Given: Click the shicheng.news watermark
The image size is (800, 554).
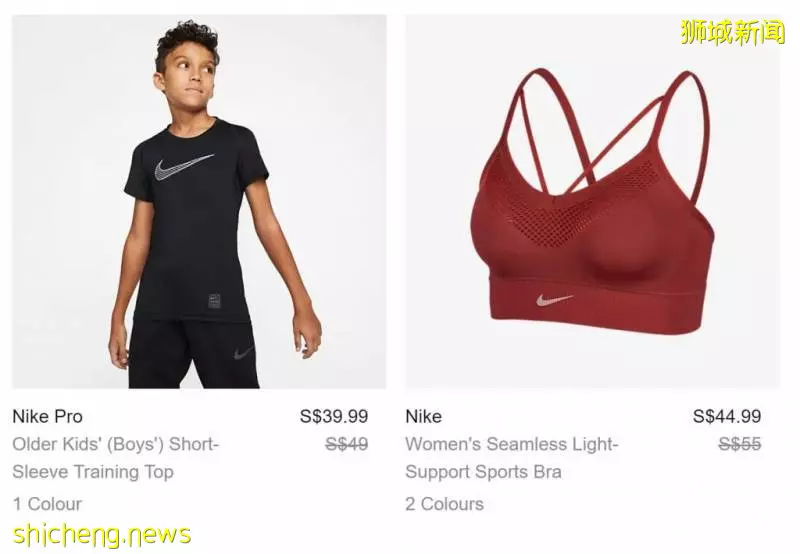Looking at the screenshot, I should pos(102,535).
